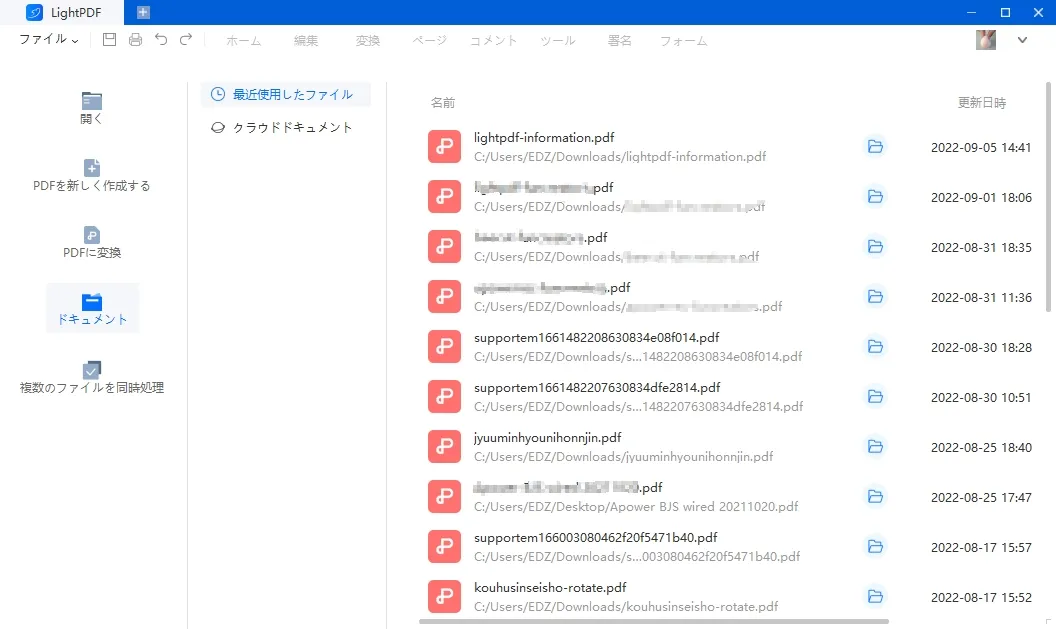Screen dimensions: 1056x629
Task: Select the highlighted ドキュメント sidebar icon
Action: click(92, 300)
